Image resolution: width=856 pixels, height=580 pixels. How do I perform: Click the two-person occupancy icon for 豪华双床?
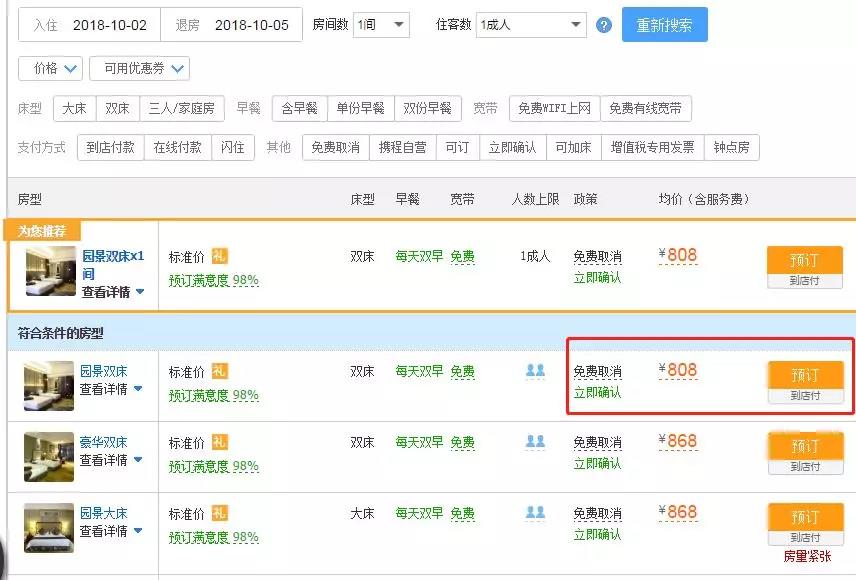click(x=535, y=441)
